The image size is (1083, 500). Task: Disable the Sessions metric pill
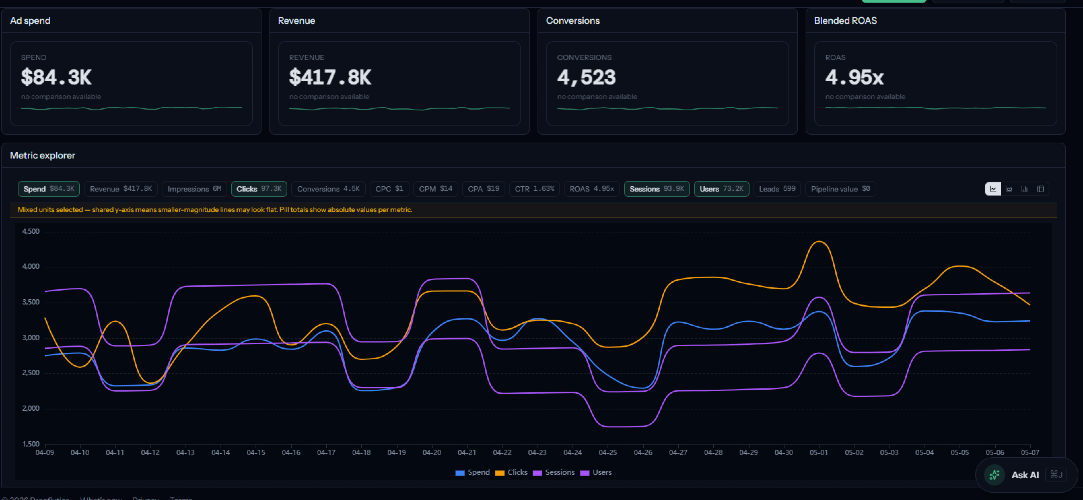(657, 189)
